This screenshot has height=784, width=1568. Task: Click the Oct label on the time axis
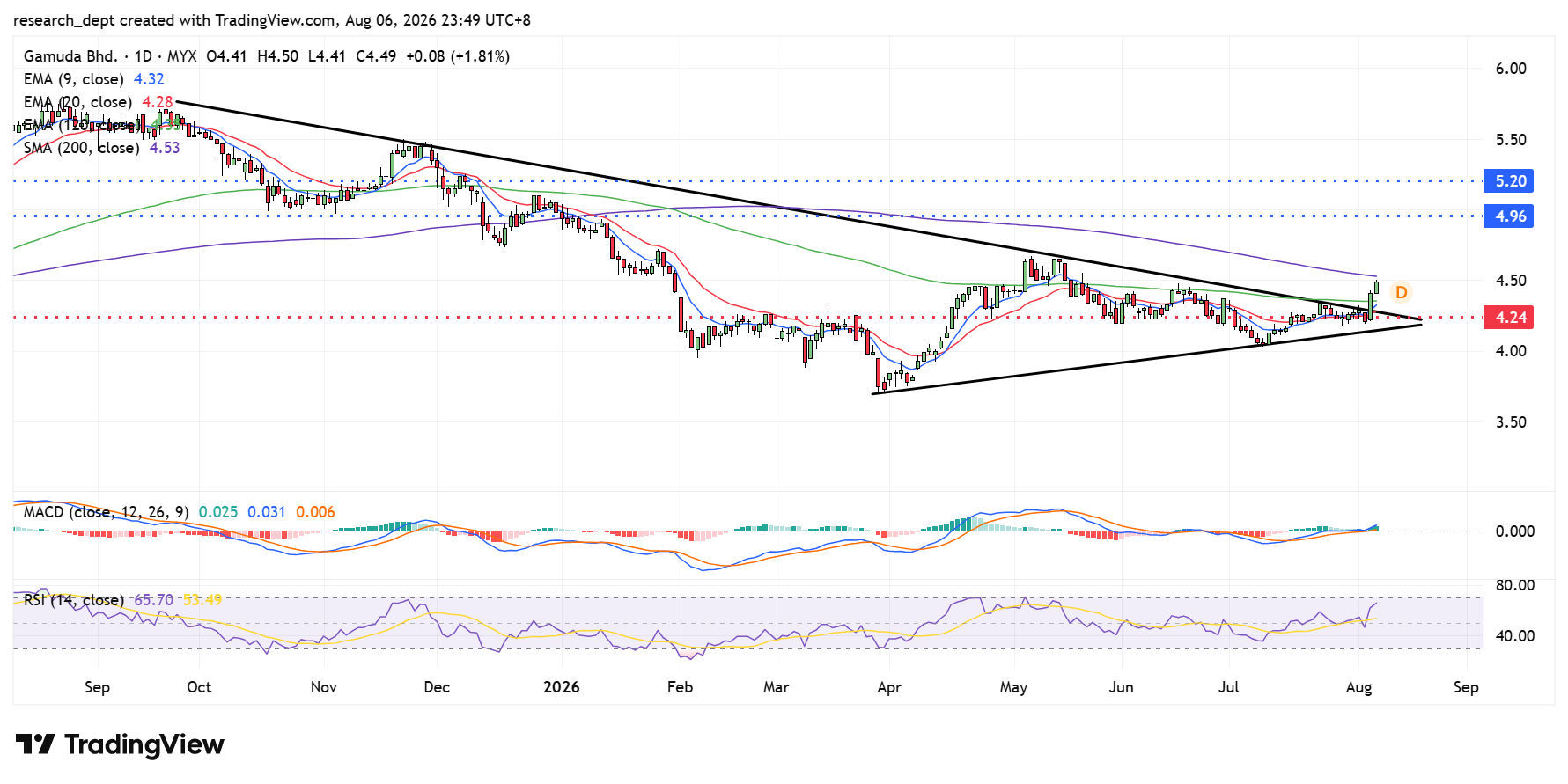[199, 687]
